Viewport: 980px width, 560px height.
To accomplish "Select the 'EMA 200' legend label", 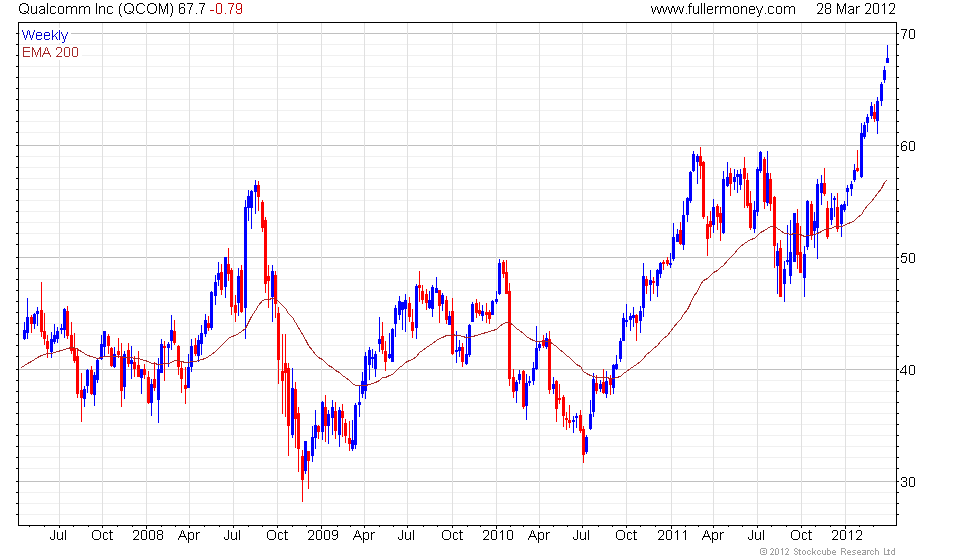I will 50,52.
